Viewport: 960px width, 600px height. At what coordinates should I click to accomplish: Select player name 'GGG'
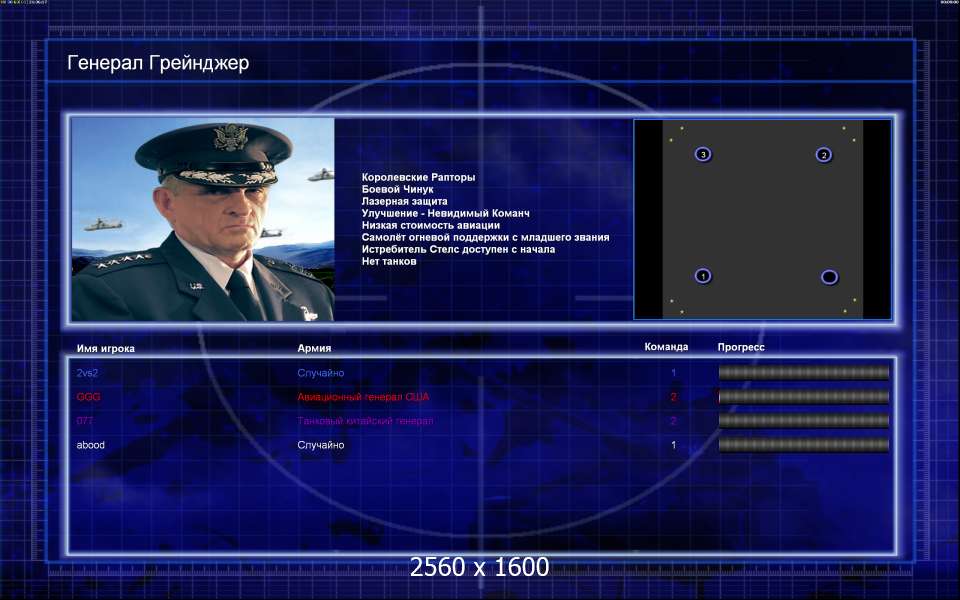88,397
